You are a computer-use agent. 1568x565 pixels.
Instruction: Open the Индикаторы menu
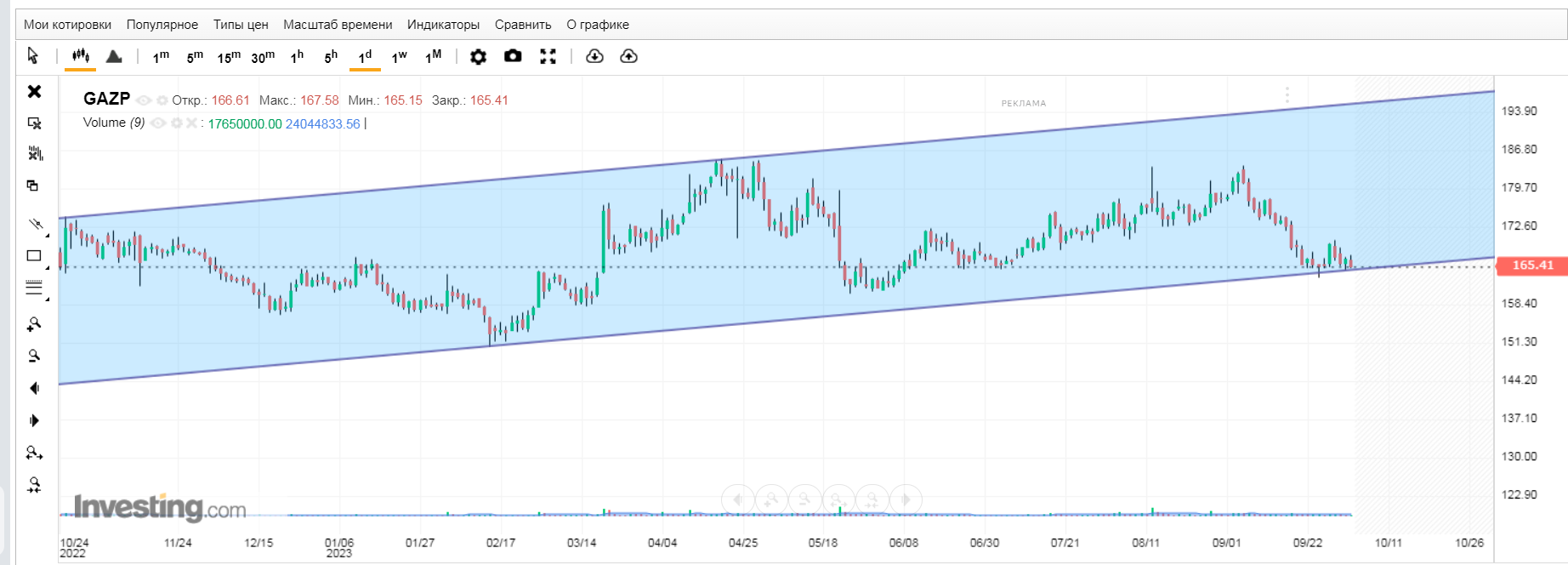coord(443,25)
